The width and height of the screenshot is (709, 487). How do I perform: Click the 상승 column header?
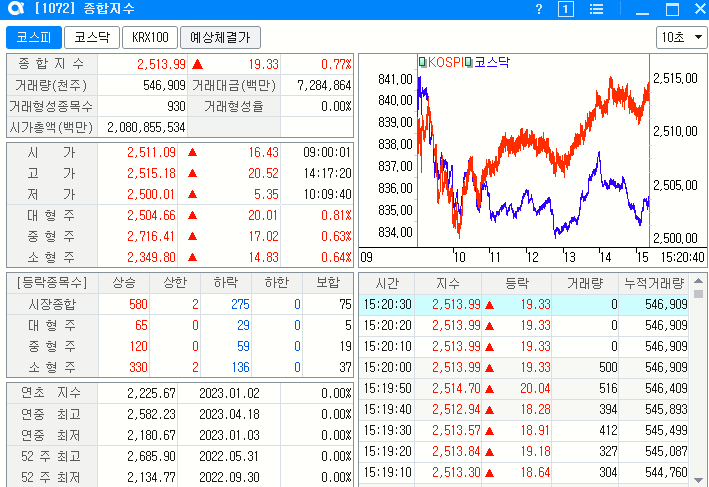[124, 283]
